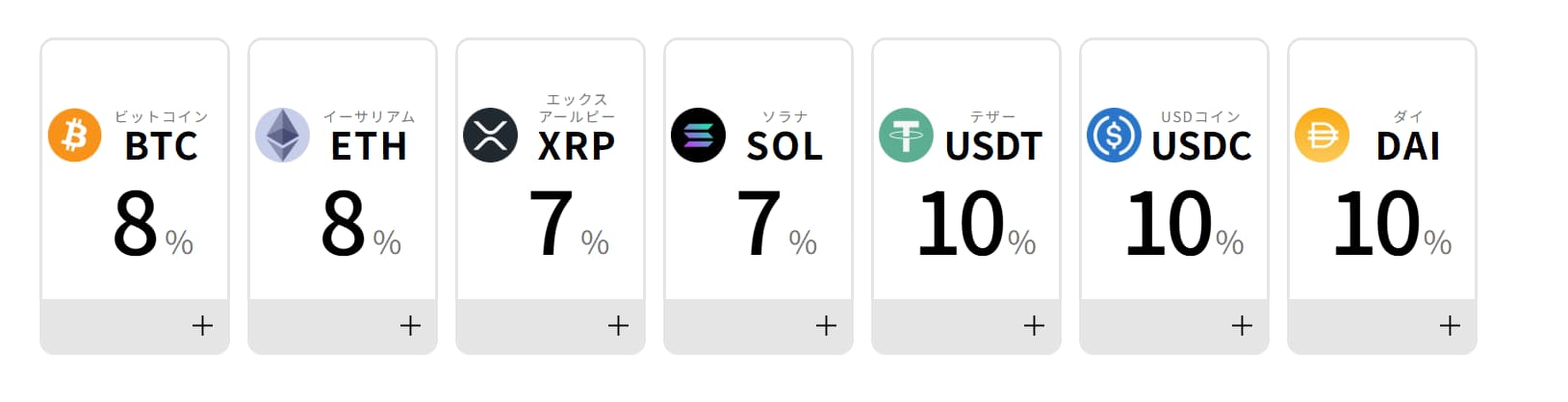The image size is (1568, 402).
Task: Expand the USDT card plus button
Action: tap(1034, 326)
